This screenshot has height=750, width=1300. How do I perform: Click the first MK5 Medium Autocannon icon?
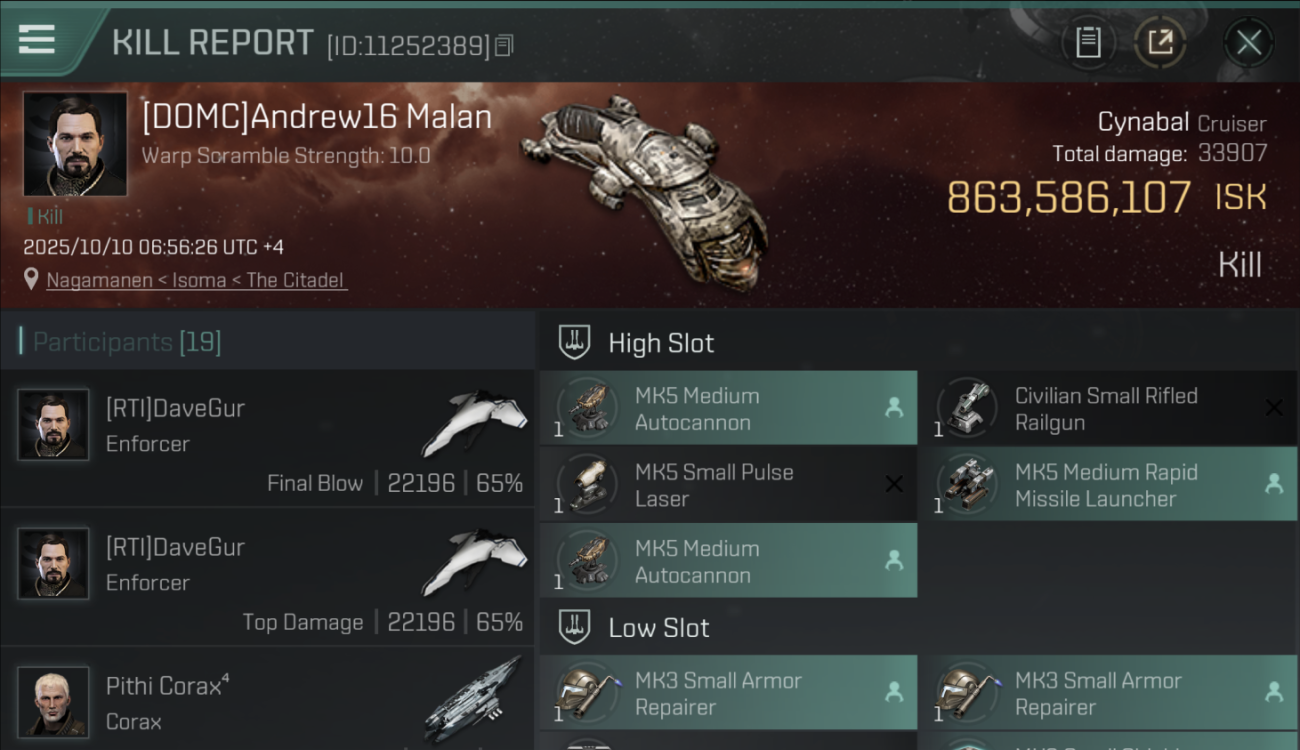click(x=587, y=408)
